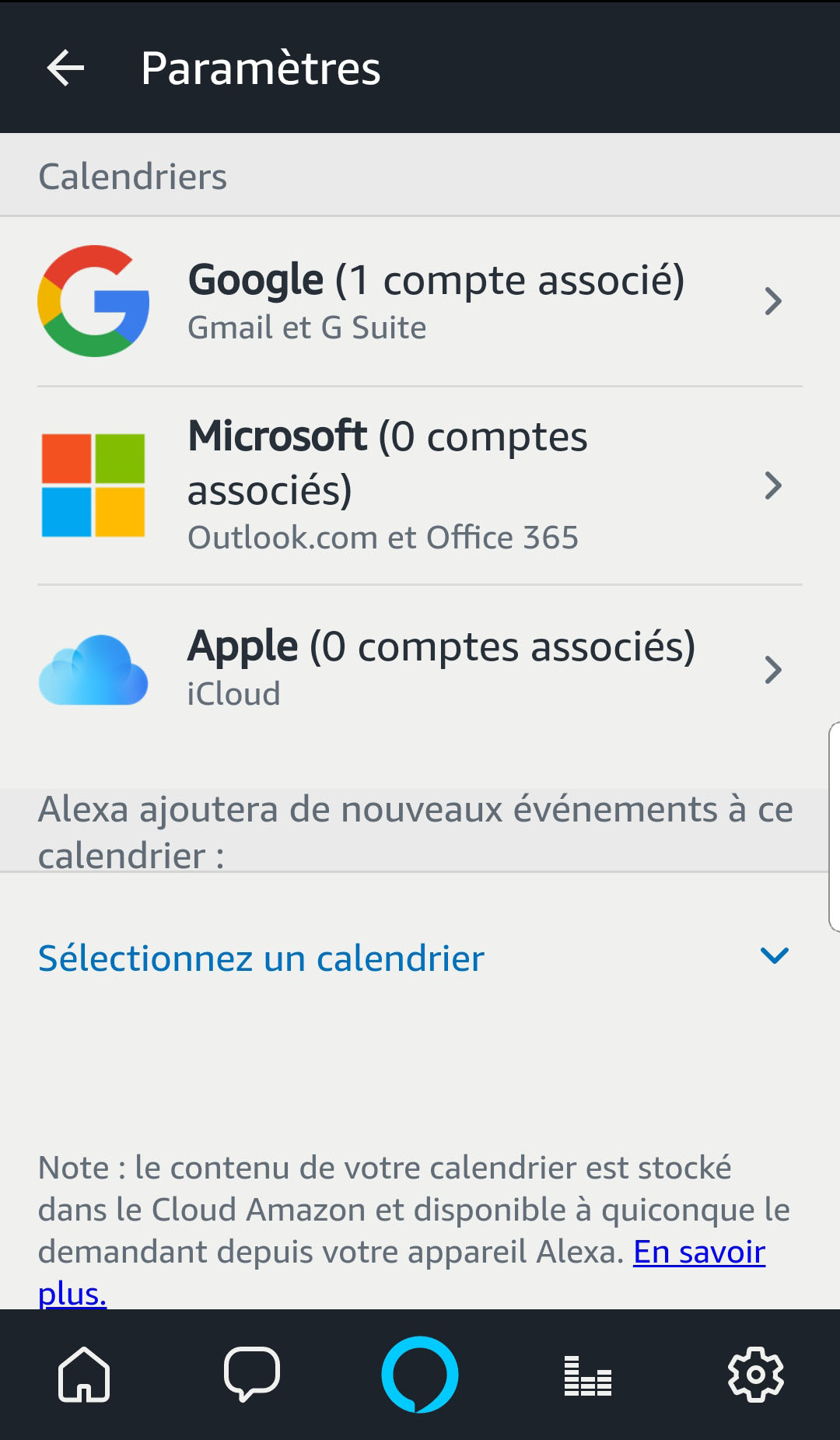Tap the Google logo icon

(93, 301)
